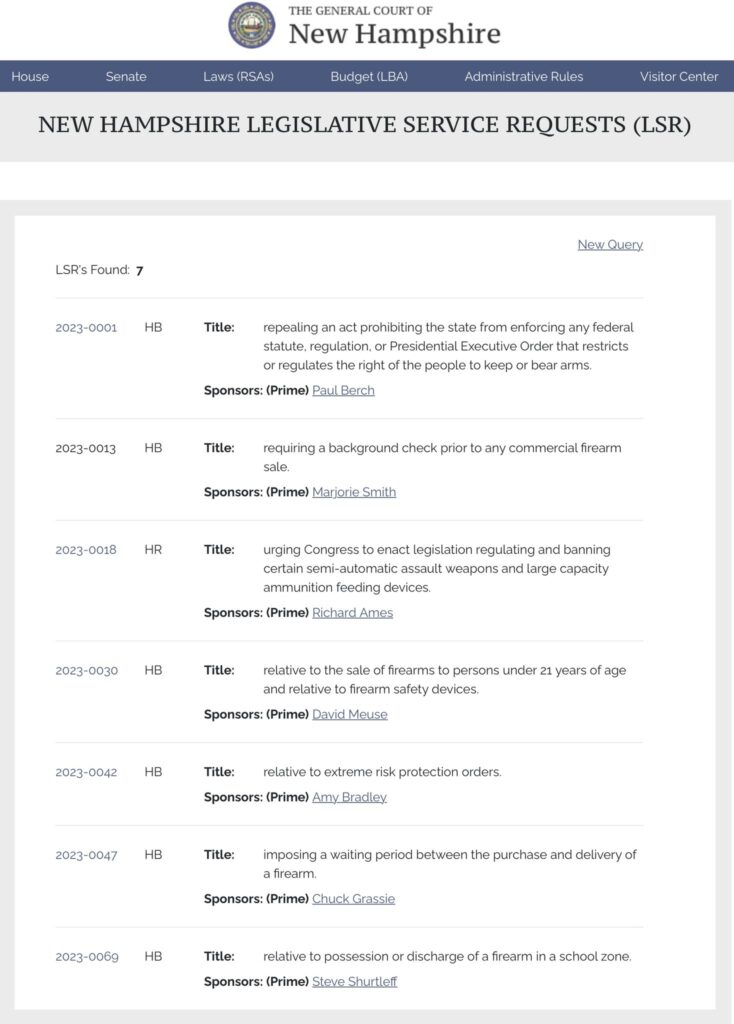Open sponsor David Meuse's page

[x=349, y=714]
